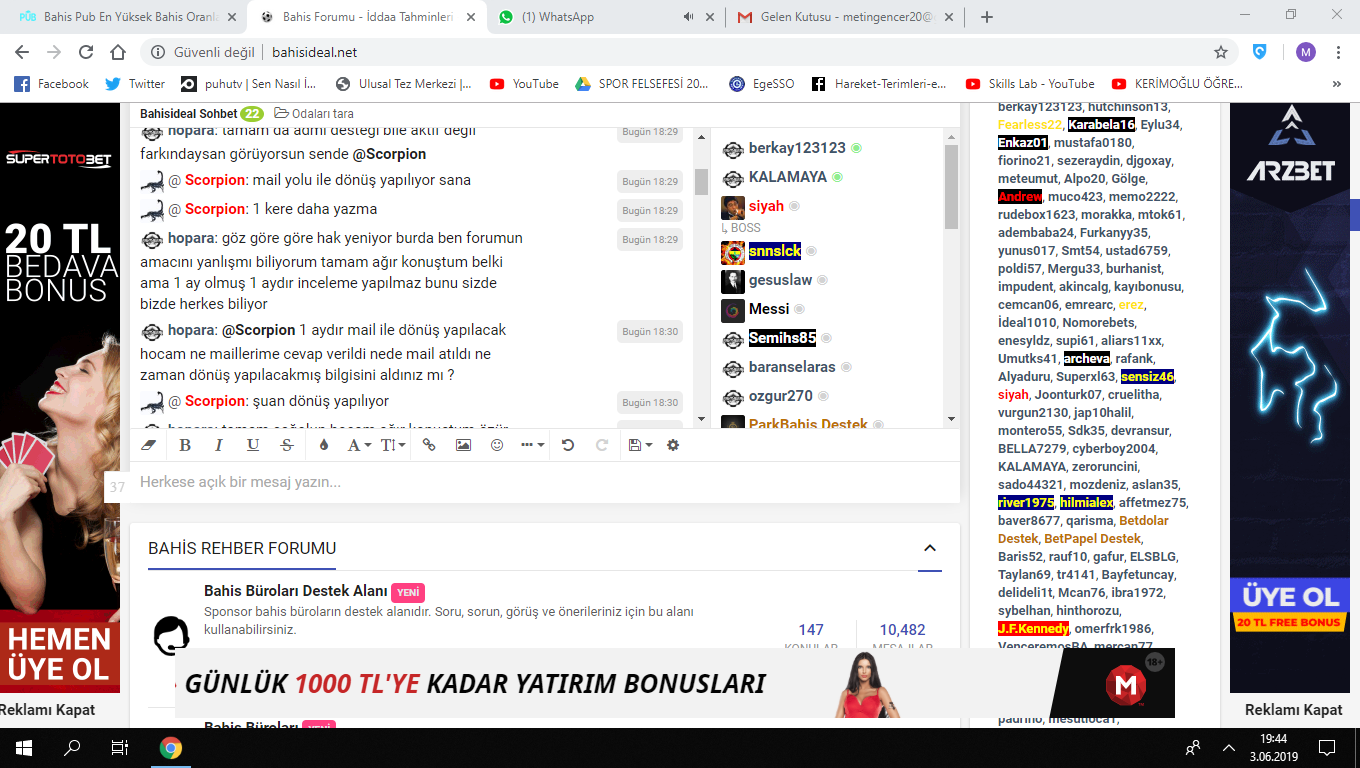Bookmark this page with star icon
Image resolution: width=1360 pixels, height=768 pixels.
tap(1221, 52)
